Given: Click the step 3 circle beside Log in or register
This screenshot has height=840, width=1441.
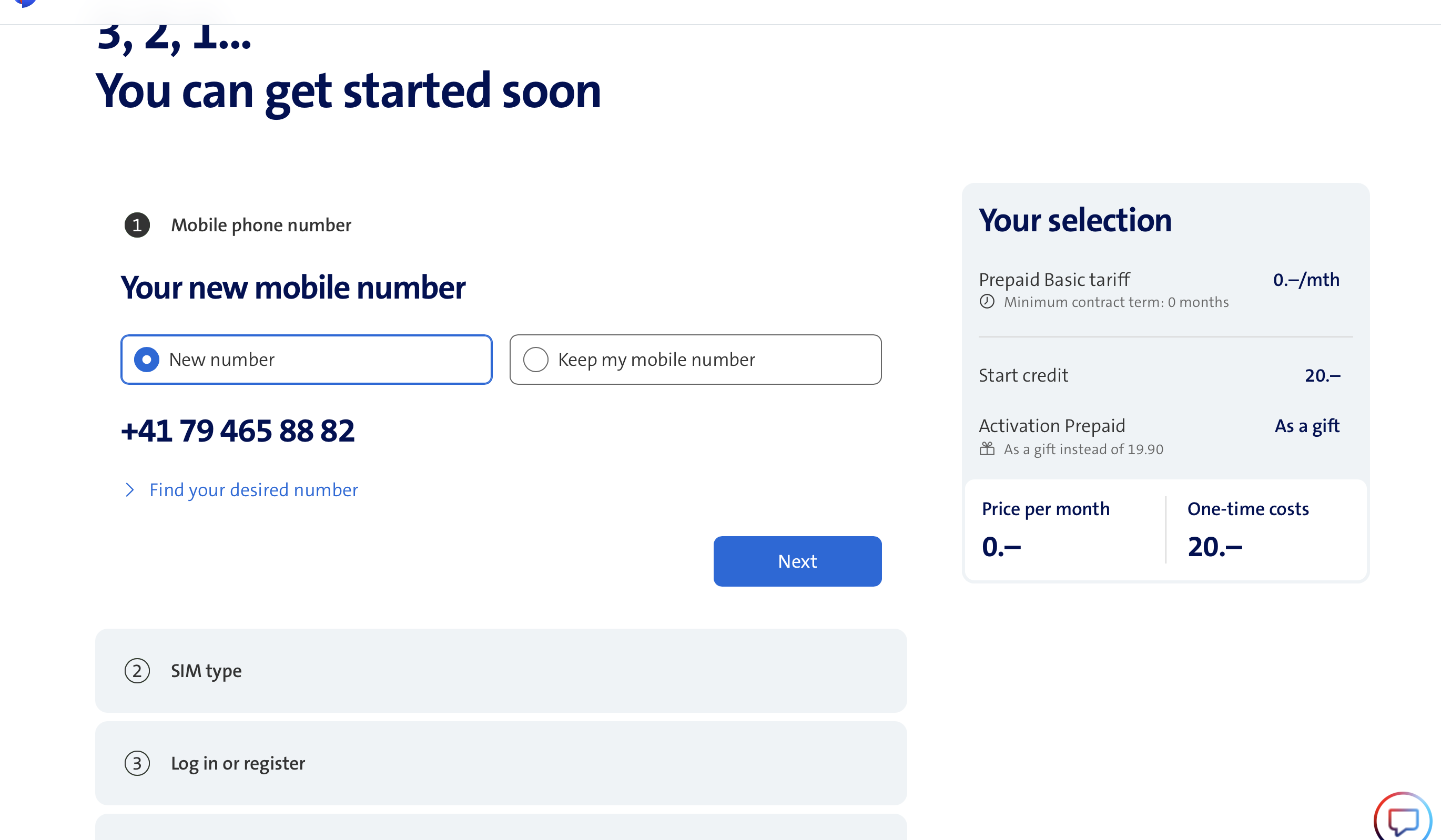Looking at the screenshot, I should 137,763.
